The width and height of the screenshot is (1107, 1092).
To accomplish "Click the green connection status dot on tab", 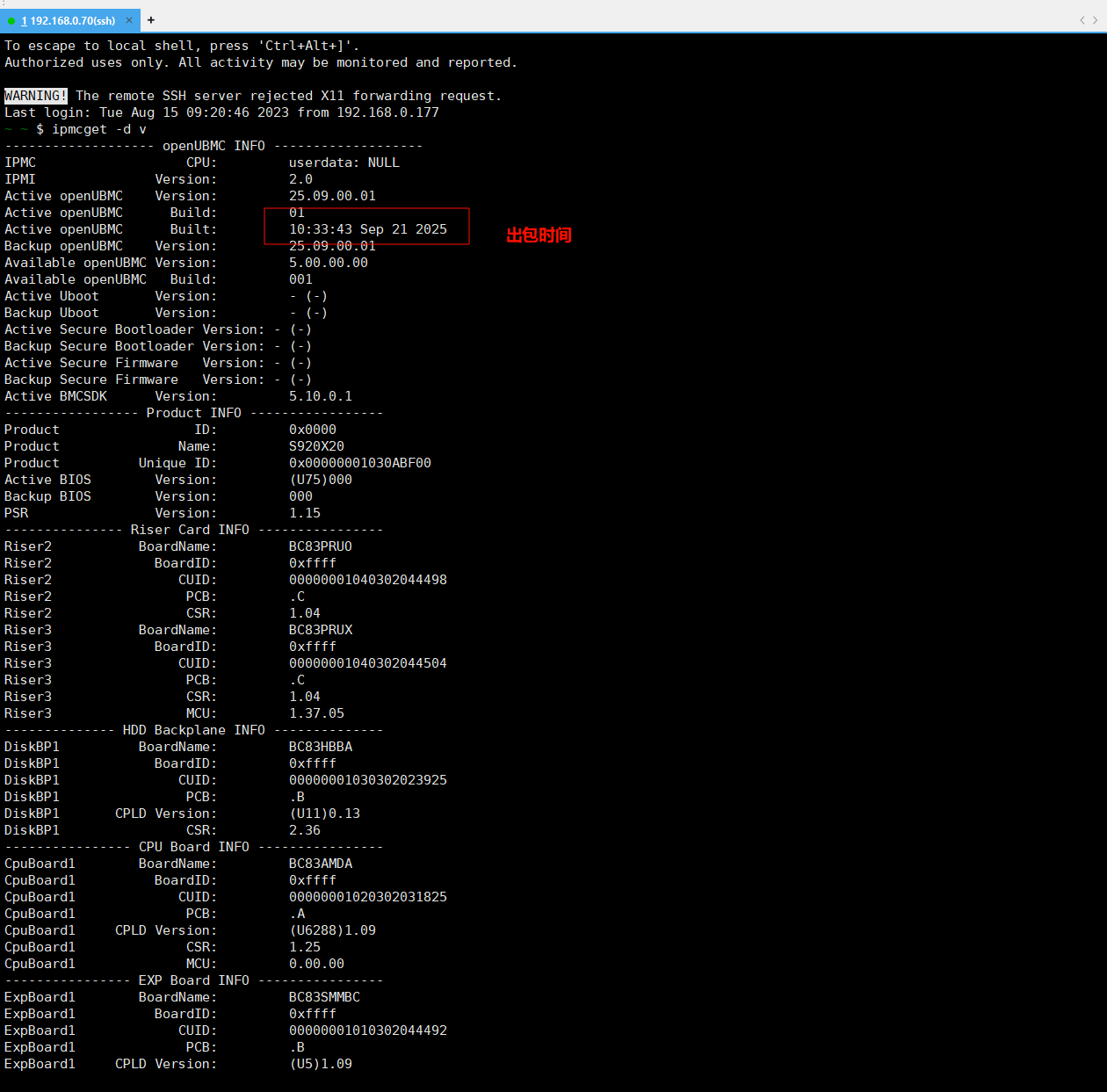I will 11,20.
